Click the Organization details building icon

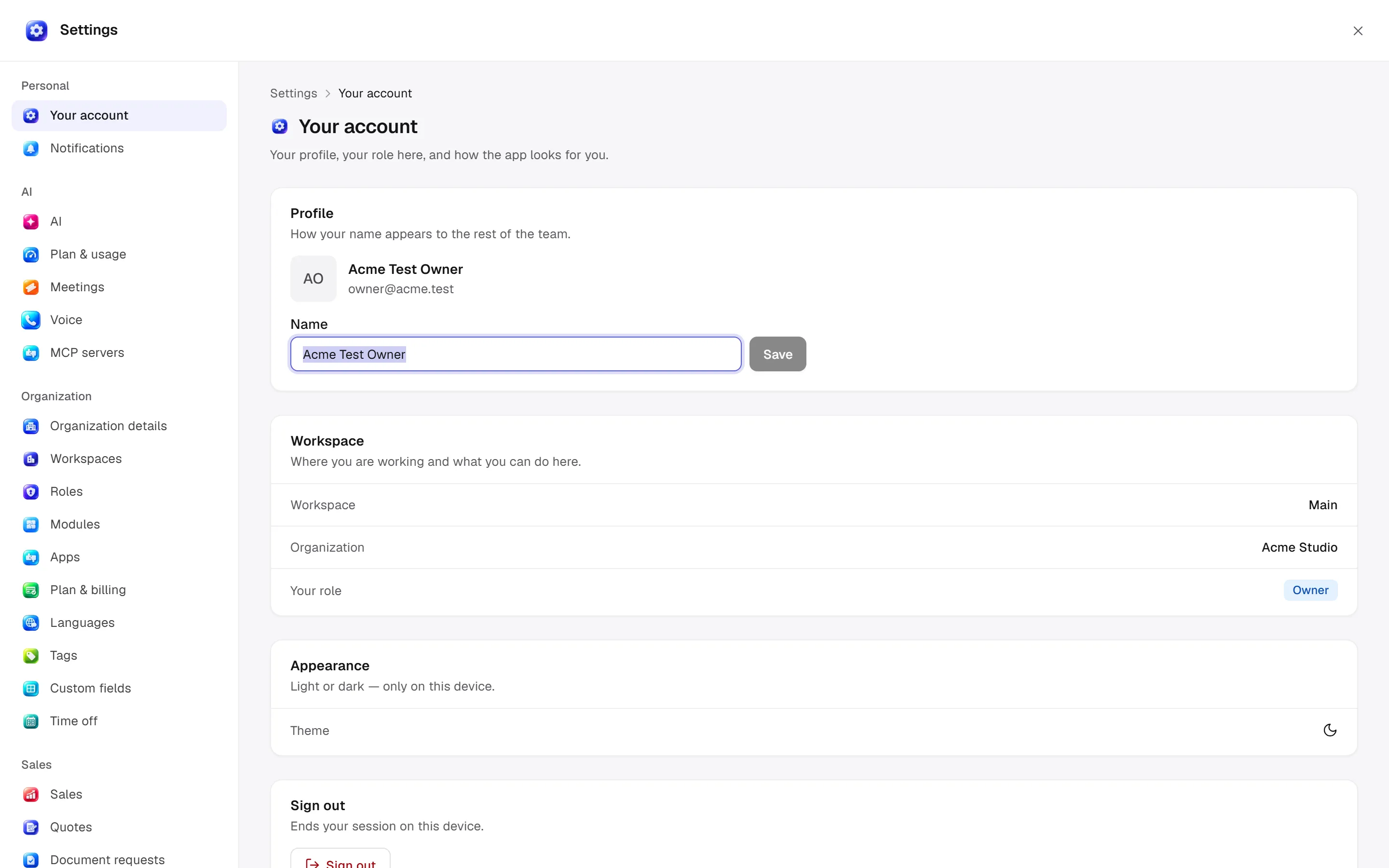[x=31, y=426]
